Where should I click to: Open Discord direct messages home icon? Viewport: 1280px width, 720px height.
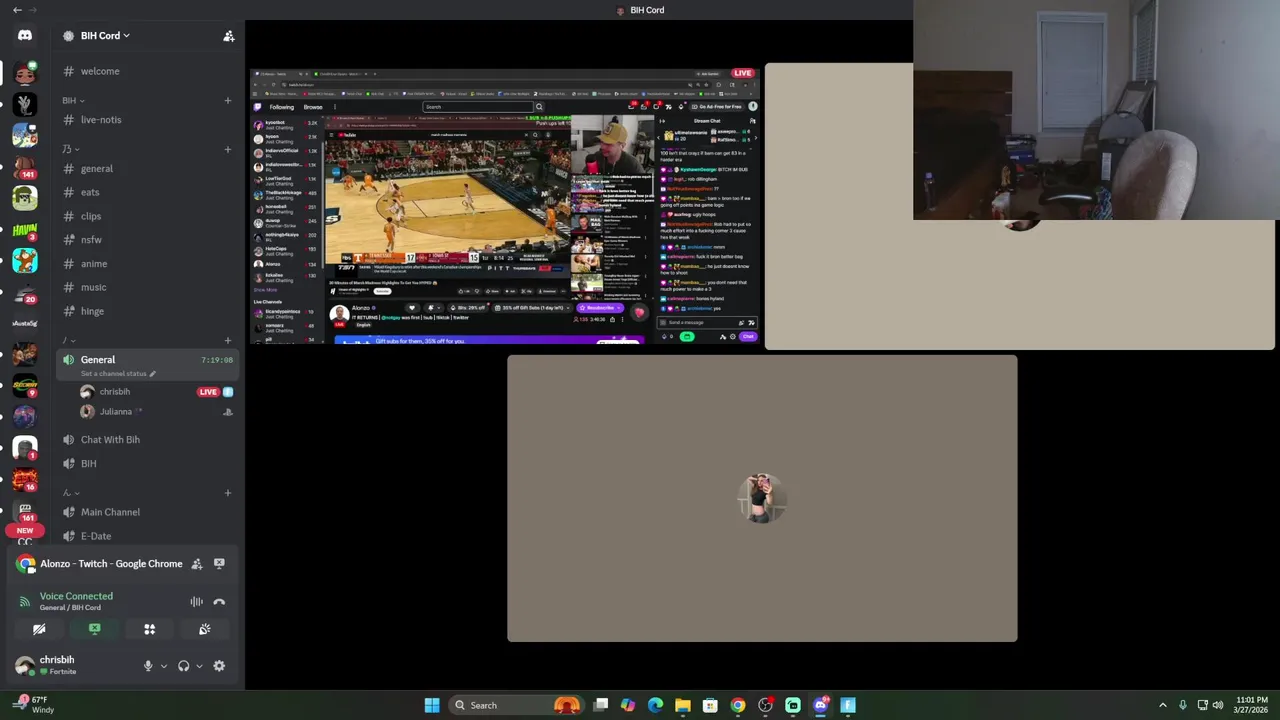click(25, 36)
